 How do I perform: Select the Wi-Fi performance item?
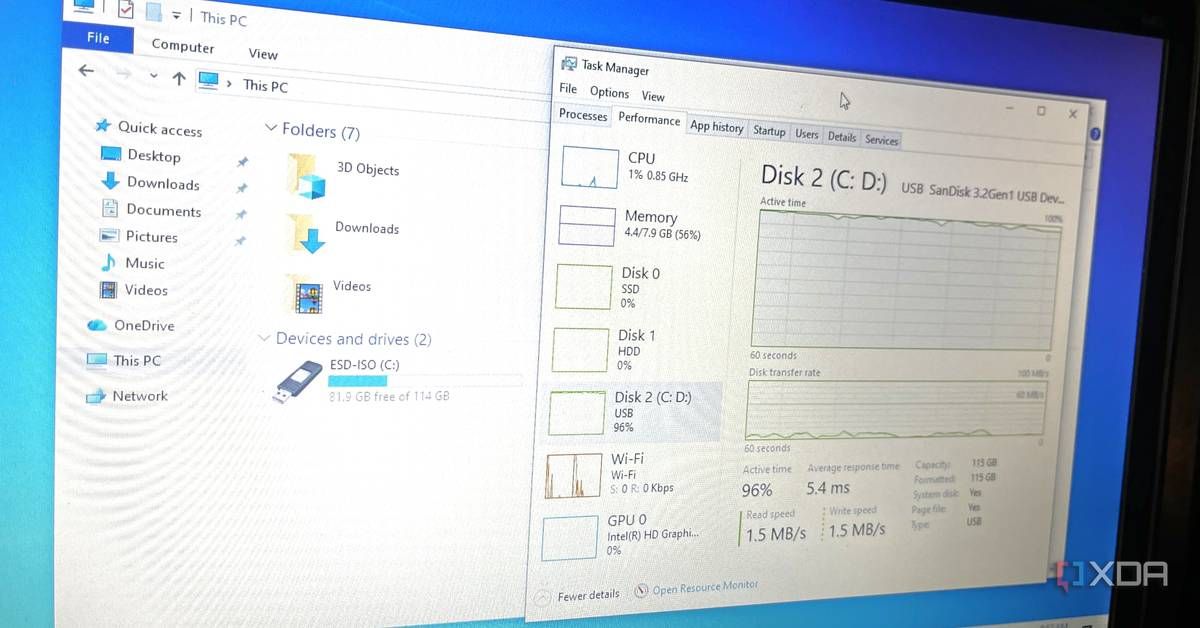pyautogui.click(x=628, y=474)
